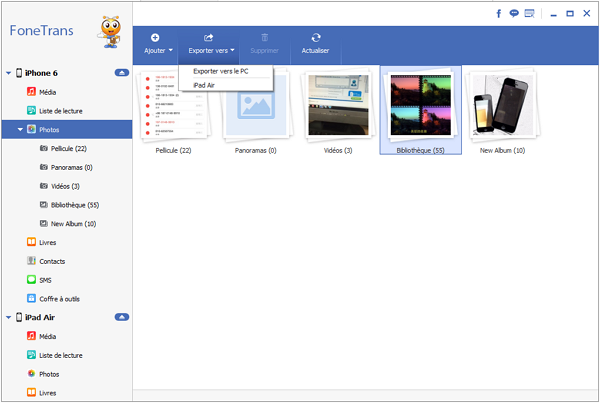Click the Supprimer trash icon
This screenshot has width=600, height=403.
[264, 38]
